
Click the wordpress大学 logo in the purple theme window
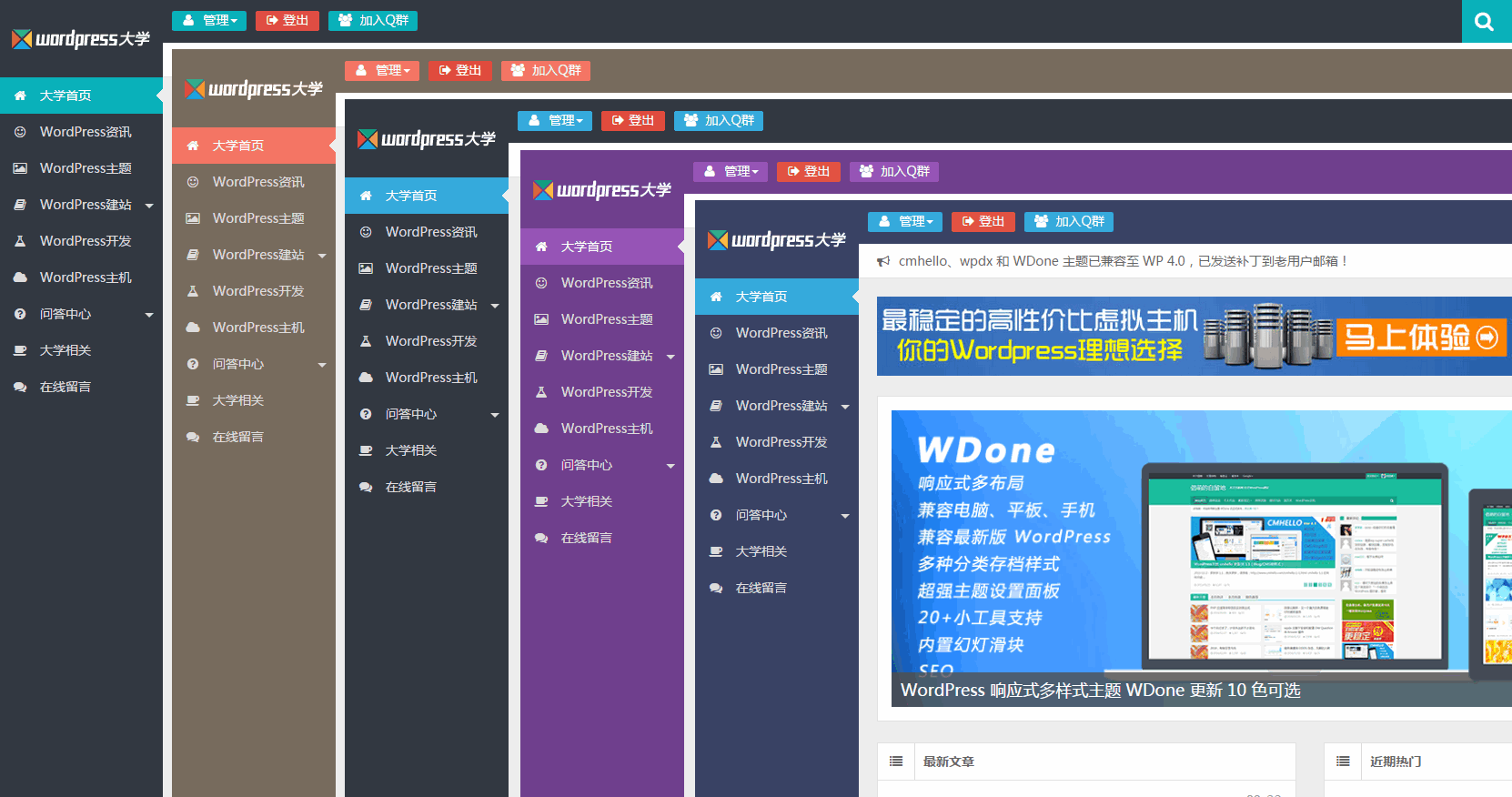click(602, 190)
